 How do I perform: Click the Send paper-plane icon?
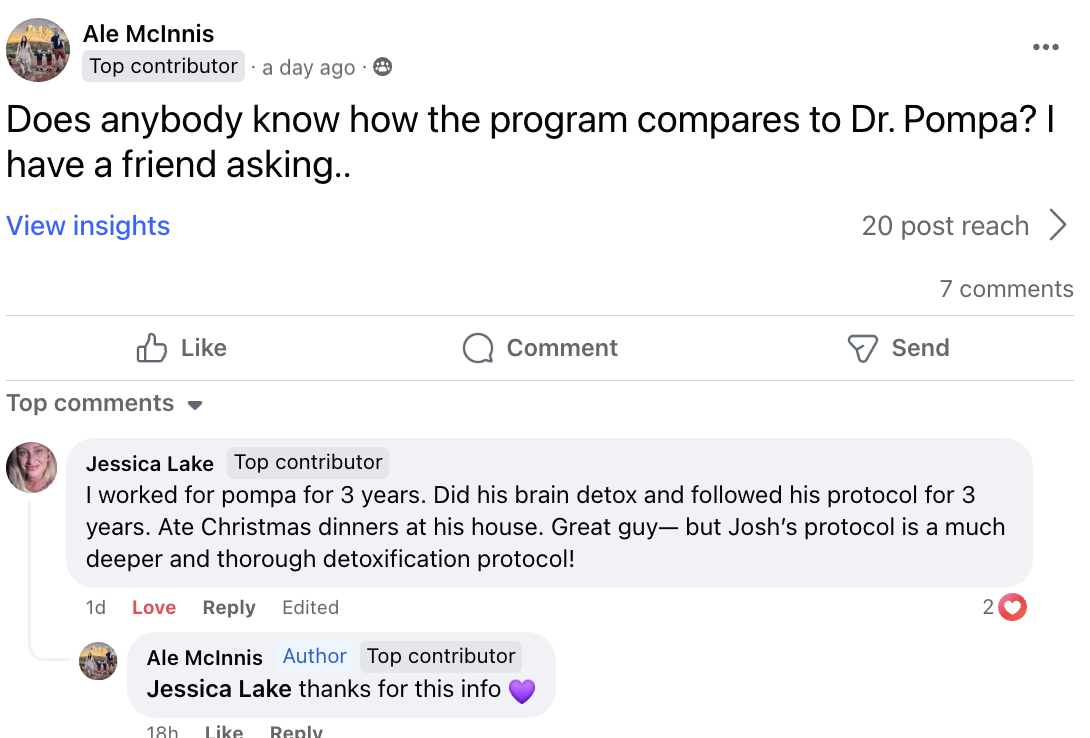tap(863, 348)
